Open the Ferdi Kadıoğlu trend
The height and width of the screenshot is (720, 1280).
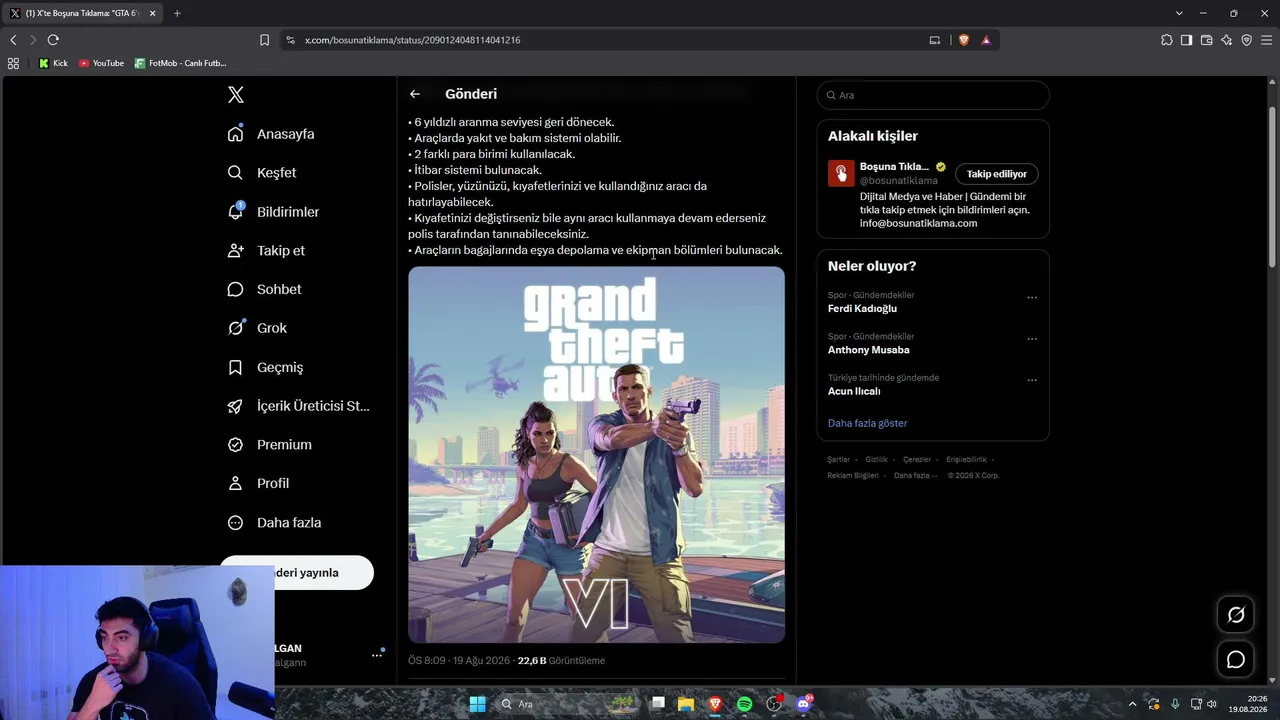tap(862, 309)
